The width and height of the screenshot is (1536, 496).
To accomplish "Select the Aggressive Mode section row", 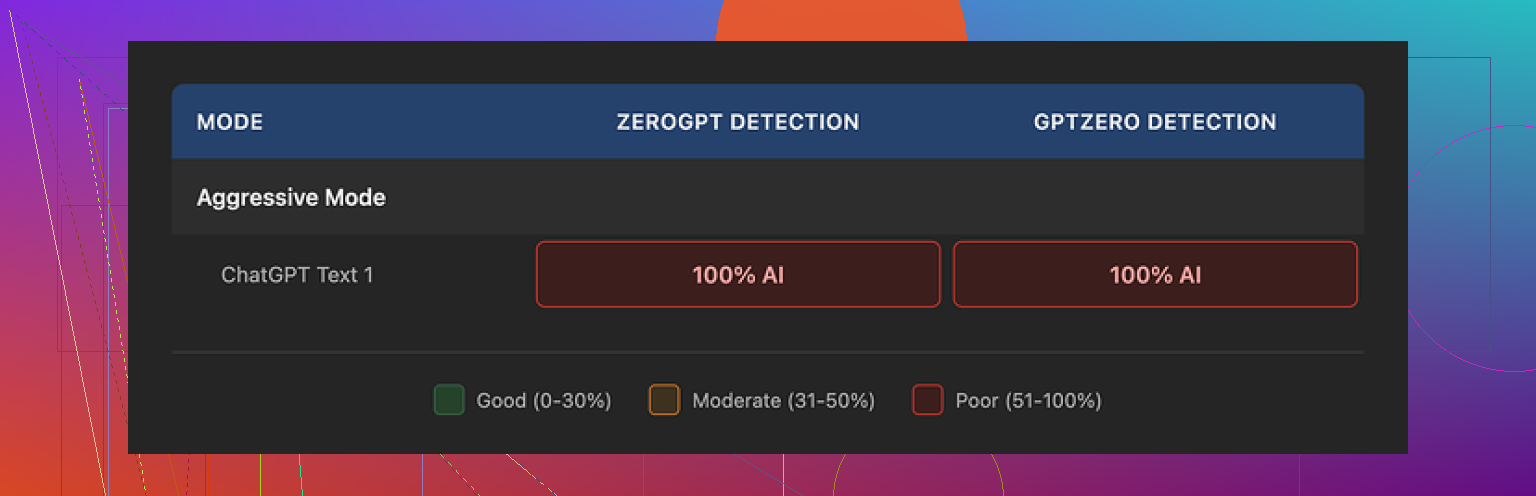I will point(291,197).
